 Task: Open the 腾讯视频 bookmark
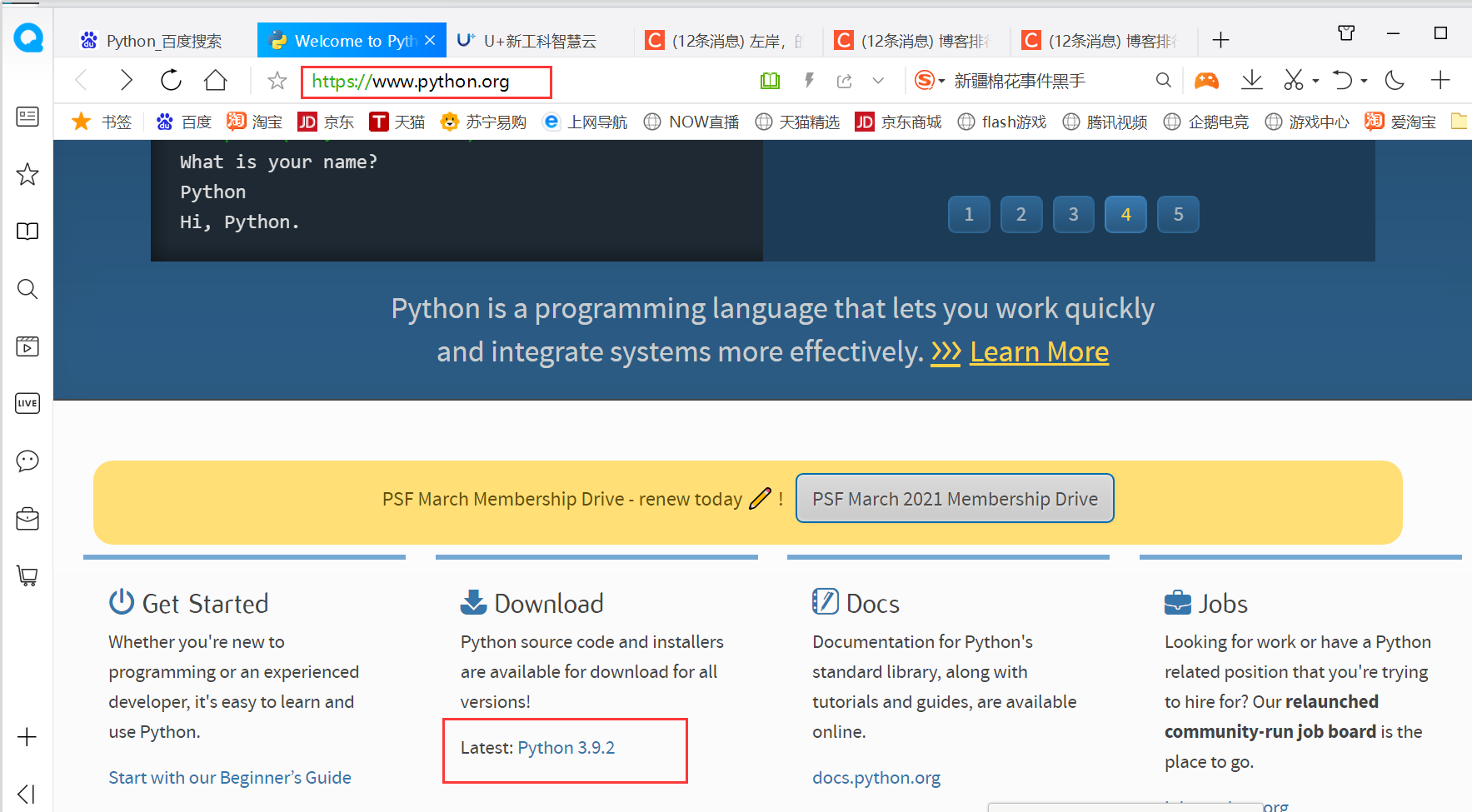[x=1105, y=122]
